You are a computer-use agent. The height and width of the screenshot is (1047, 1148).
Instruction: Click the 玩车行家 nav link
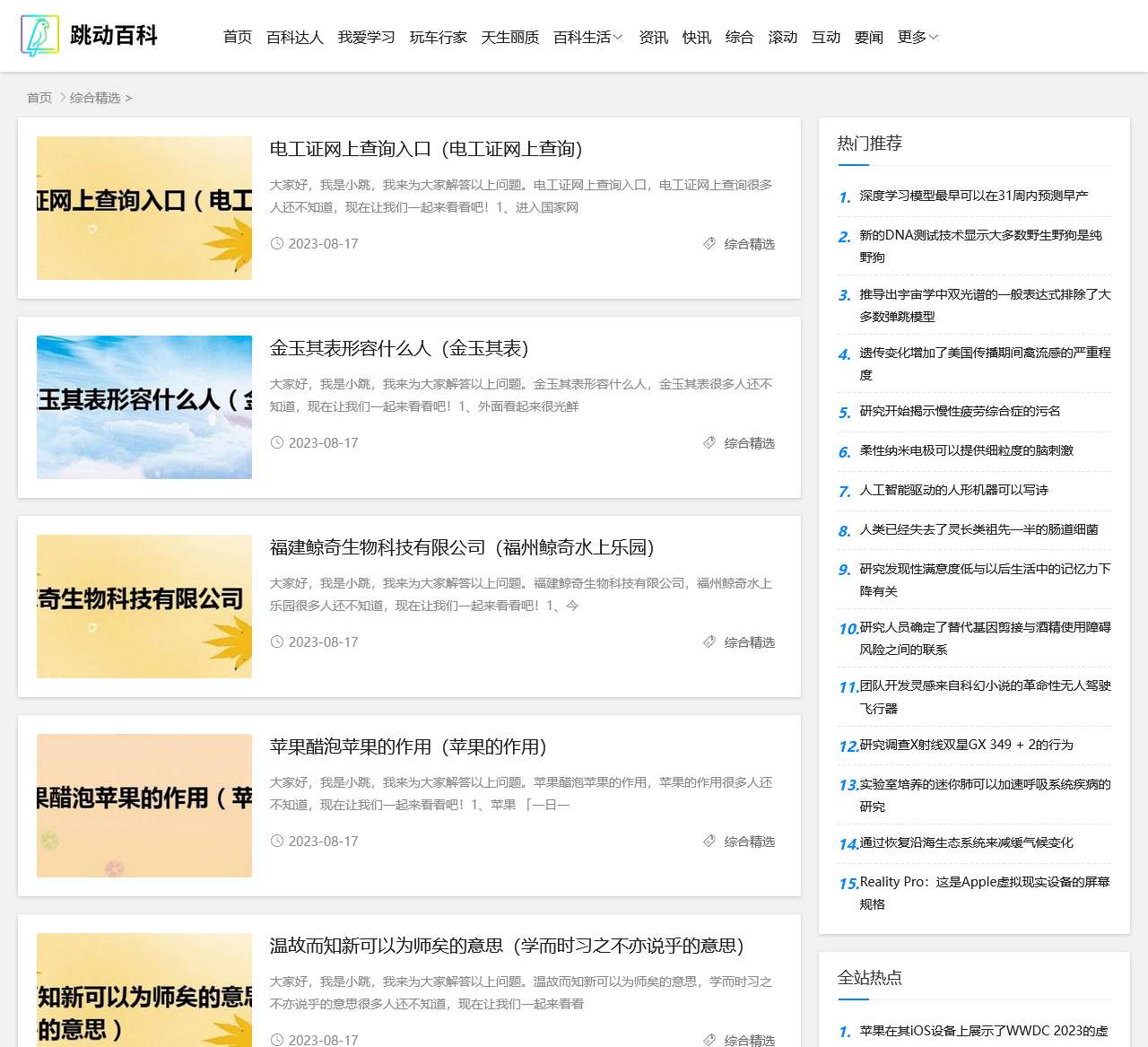tap(439, 37)
